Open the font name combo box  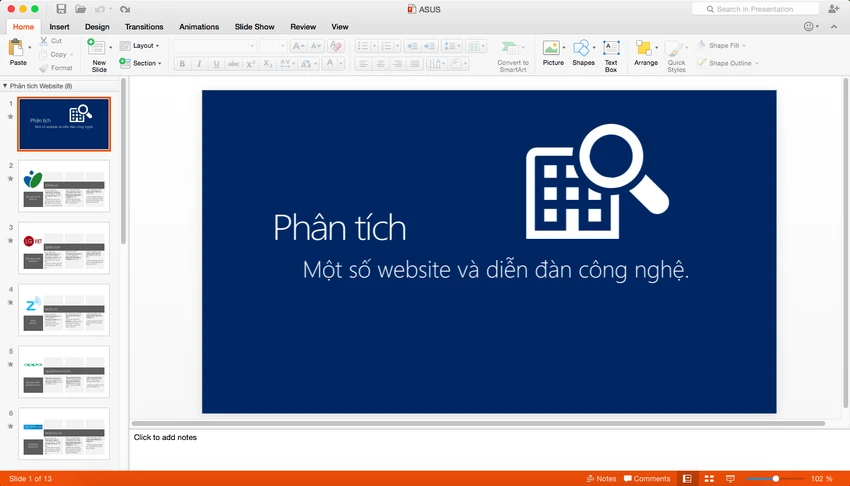click(x=215, y=46)
